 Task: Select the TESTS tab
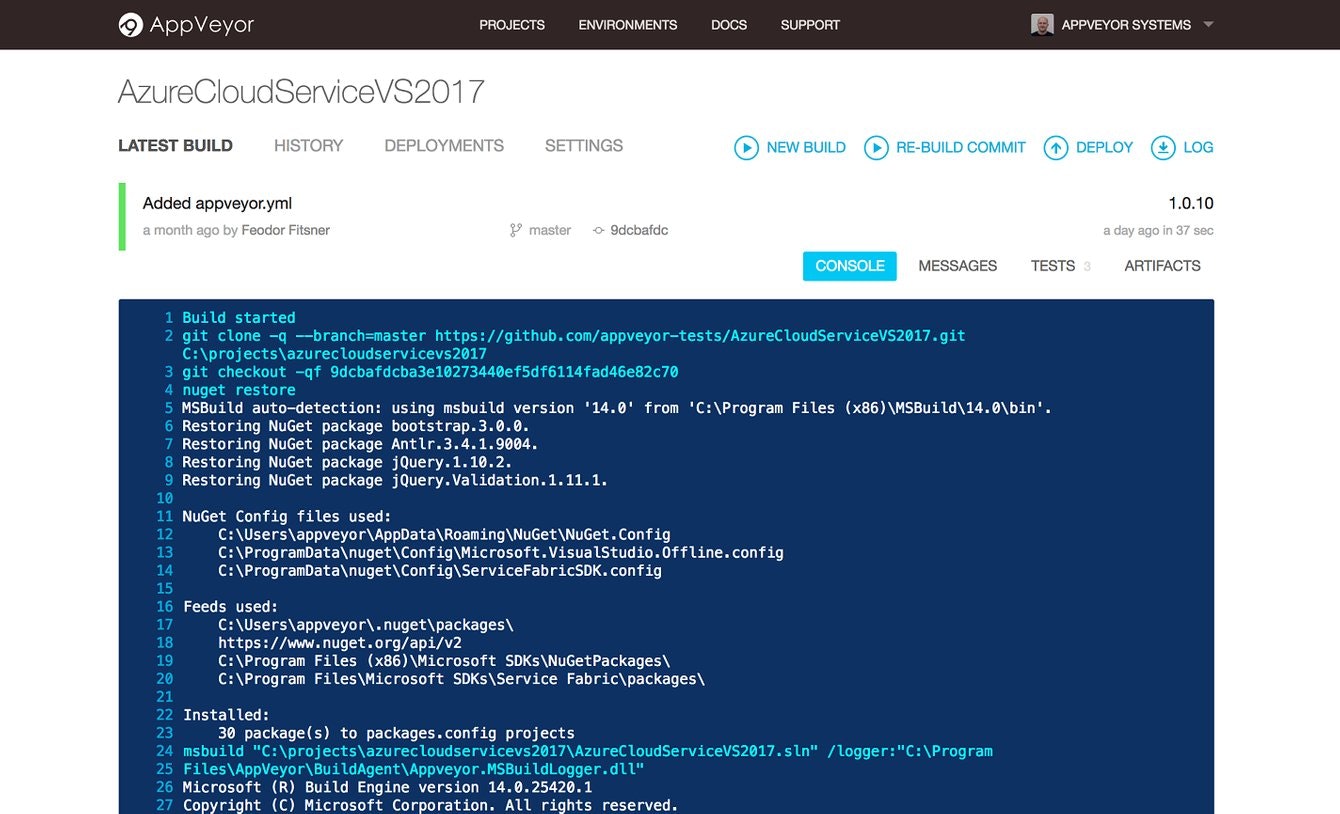coord(1053,266)
